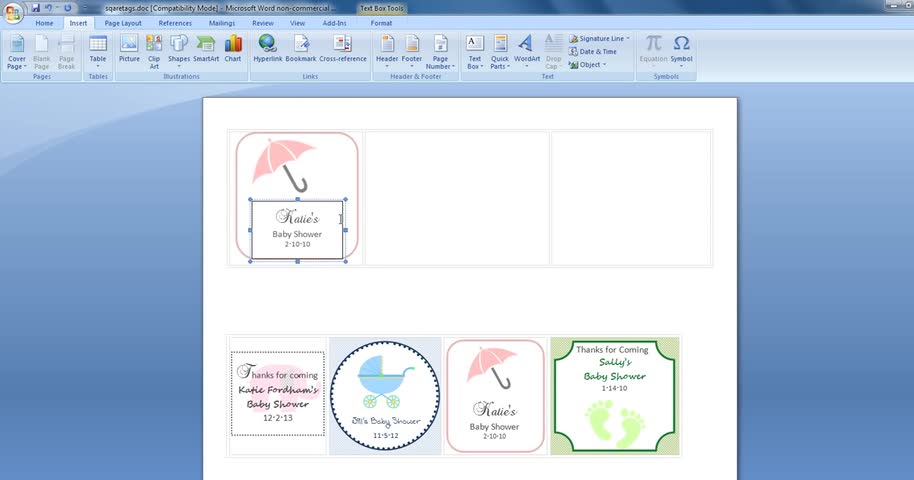Switch to the Mailings tab
Viewport: 914px width, 480px height.
point(222,23)
